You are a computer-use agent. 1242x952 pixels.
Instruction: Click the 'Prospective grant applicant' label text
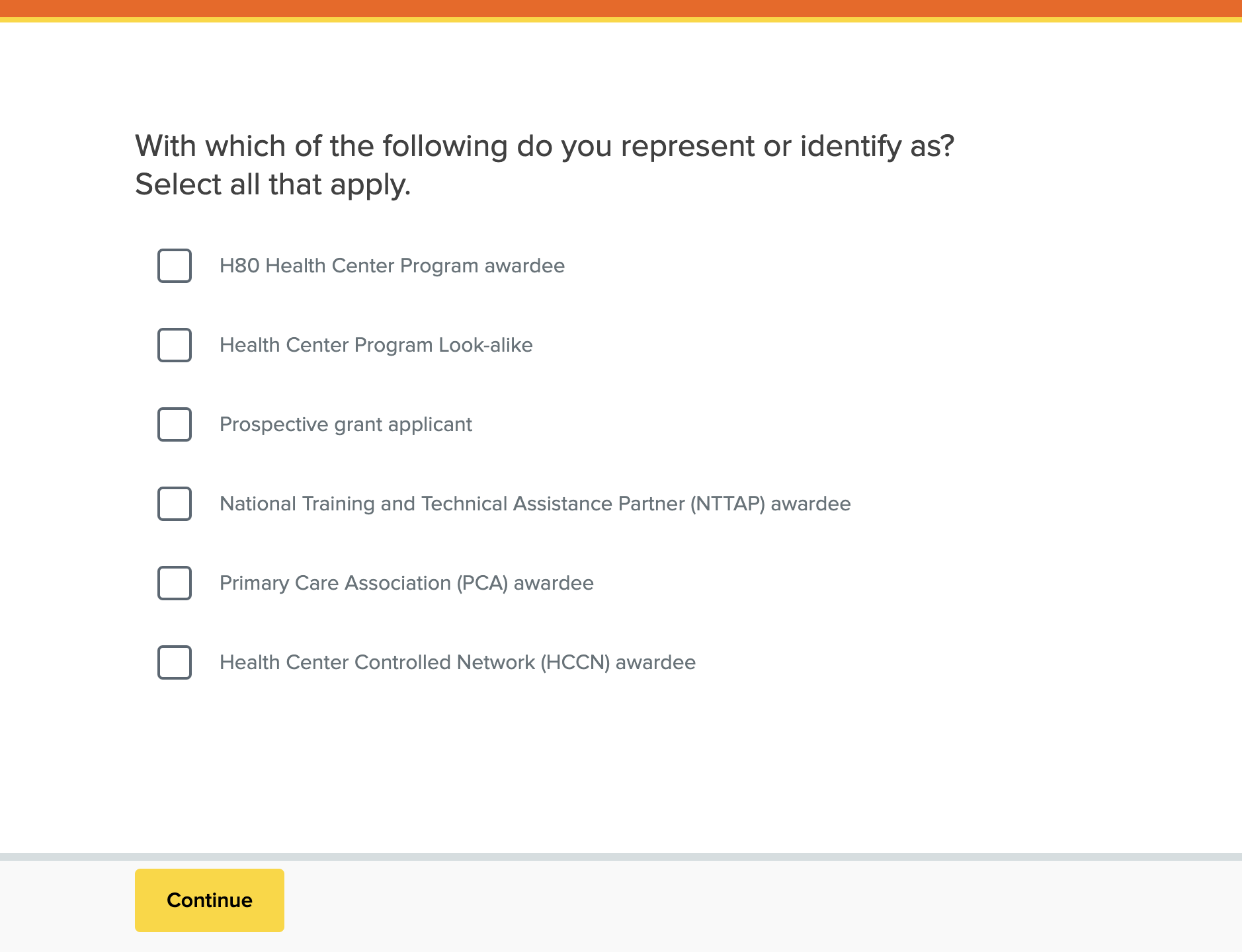click(x=345, y=424)
